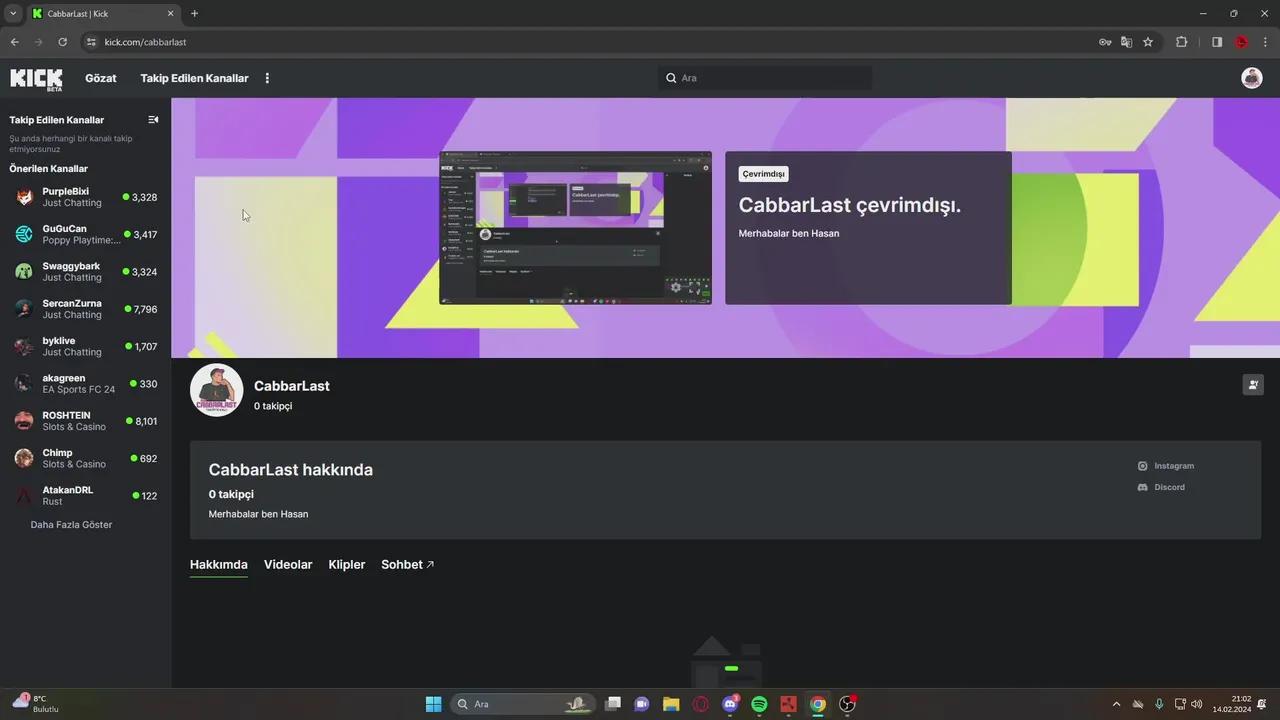The width and height of the screenshot is (1280, 720).
Task: Open Chrome profile red avatar
Action: click(x=1241, y=42)
